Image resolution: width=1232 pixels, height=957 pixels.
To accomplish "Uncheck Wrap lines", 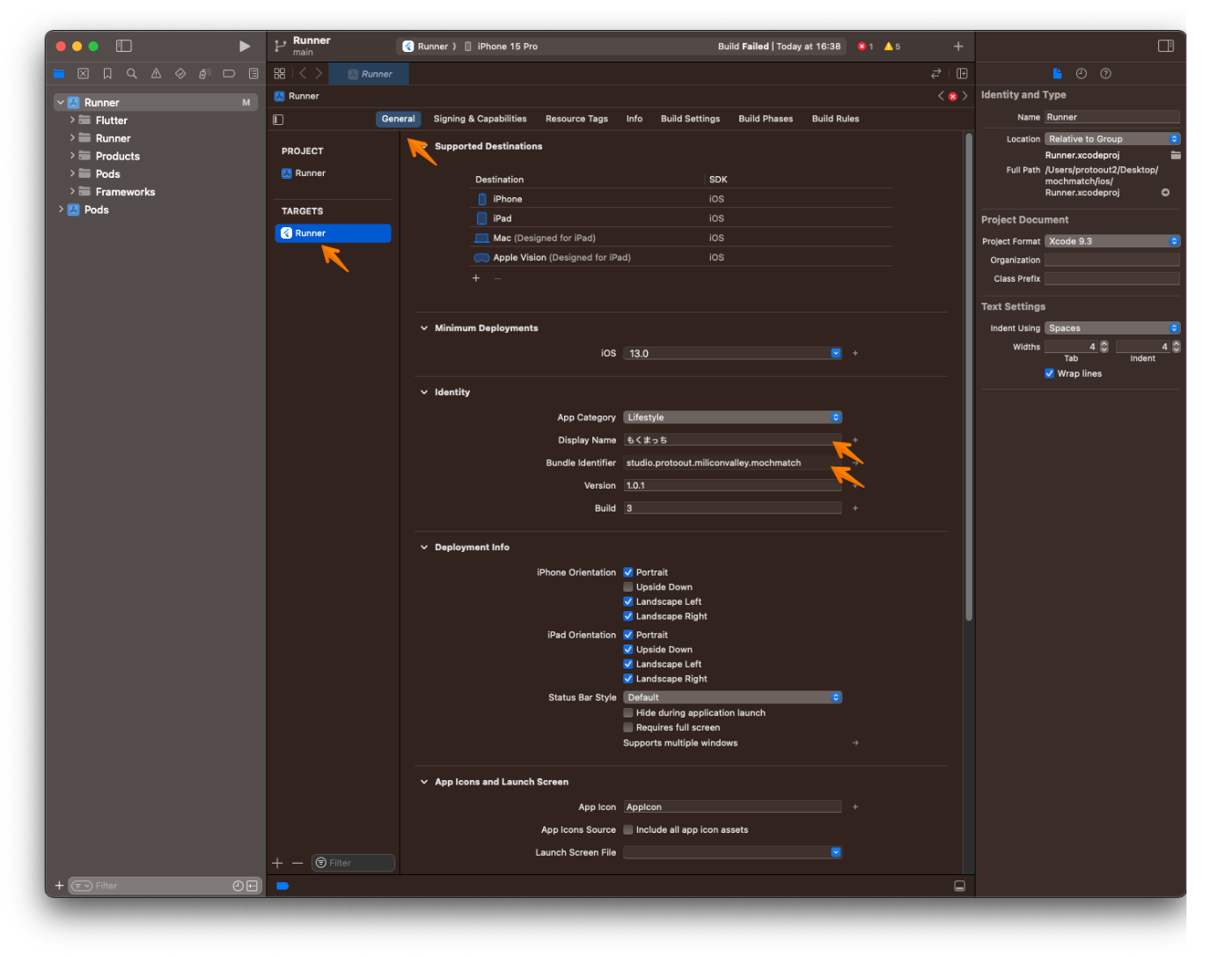I will (x=1049, y=373).
